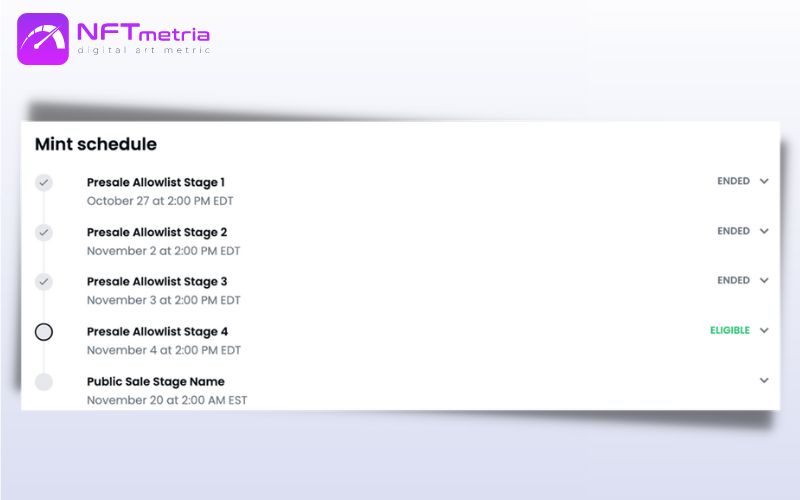The image size is (800, 500).
Task: Click ENDED status for Stage 1
Action: click(x=733, y=181)
